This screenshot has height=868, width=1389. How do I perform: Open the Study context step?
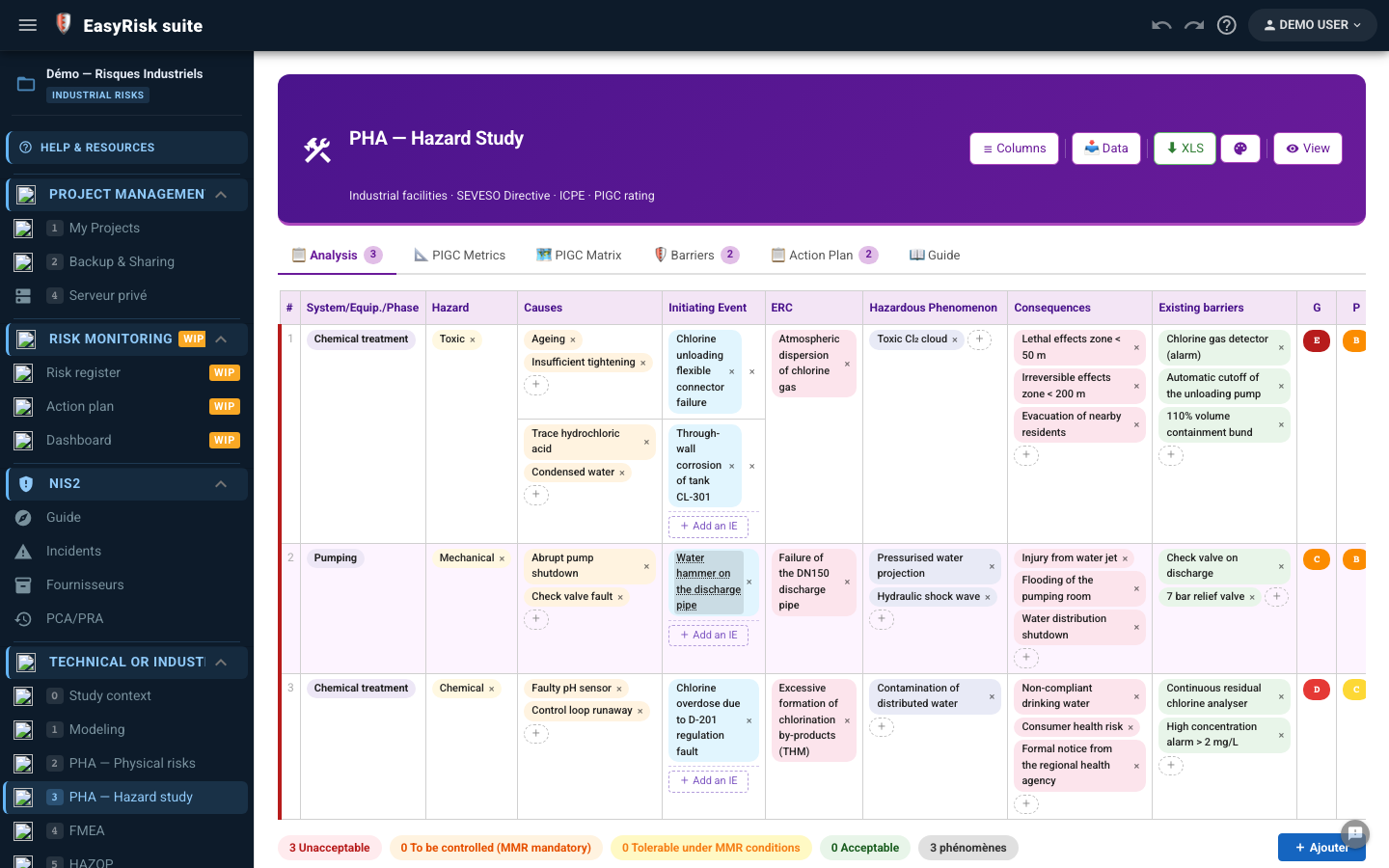coord(127,696)
